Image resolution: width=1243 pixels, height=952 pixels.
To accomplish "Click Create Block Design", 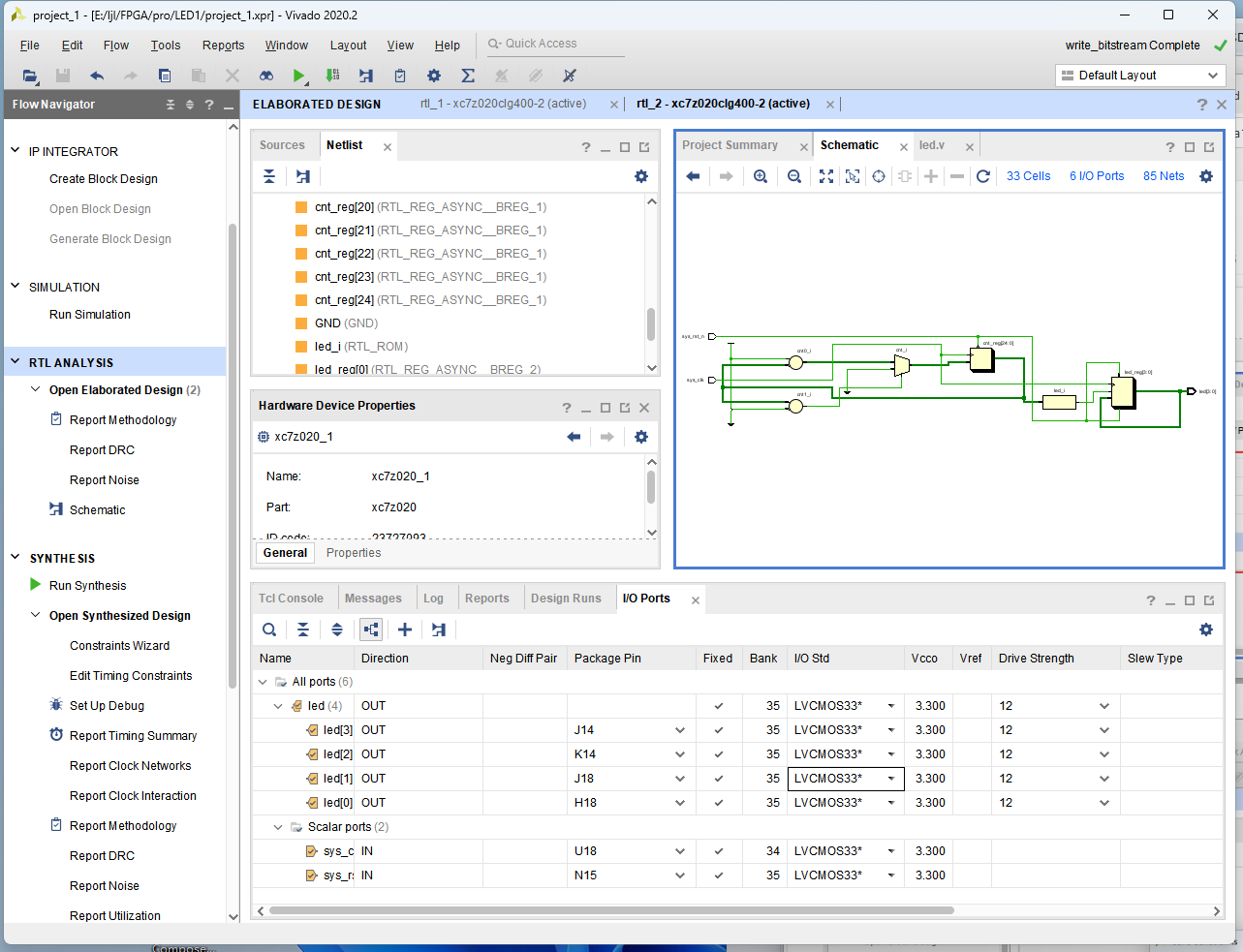I will click(x=104, y=179).
